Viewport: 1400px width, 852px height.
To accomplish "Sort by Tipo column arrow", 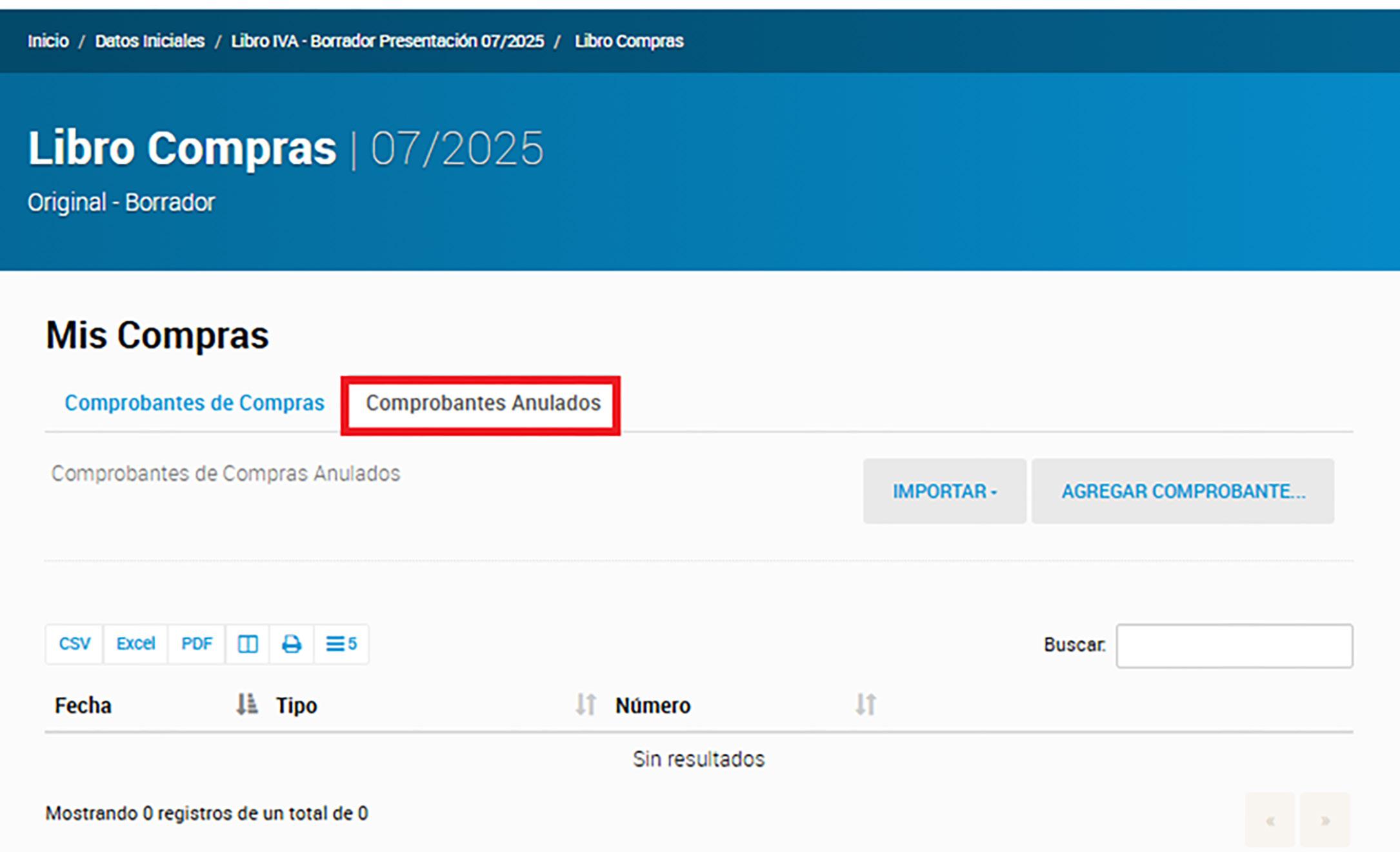I will pos(585,704).
